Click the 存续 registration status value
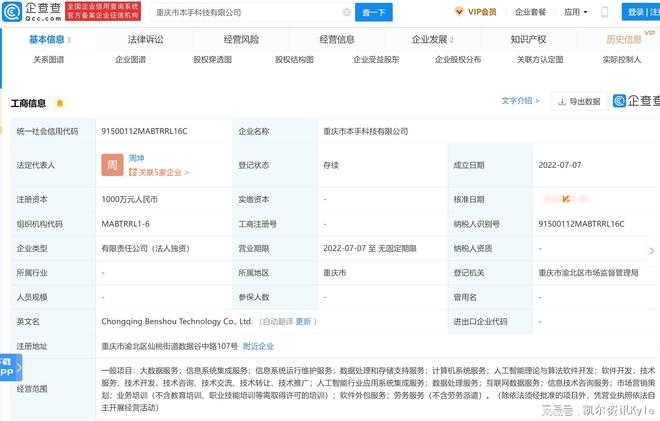This screenshot has width=660, height=421. (x=331, y=165)
